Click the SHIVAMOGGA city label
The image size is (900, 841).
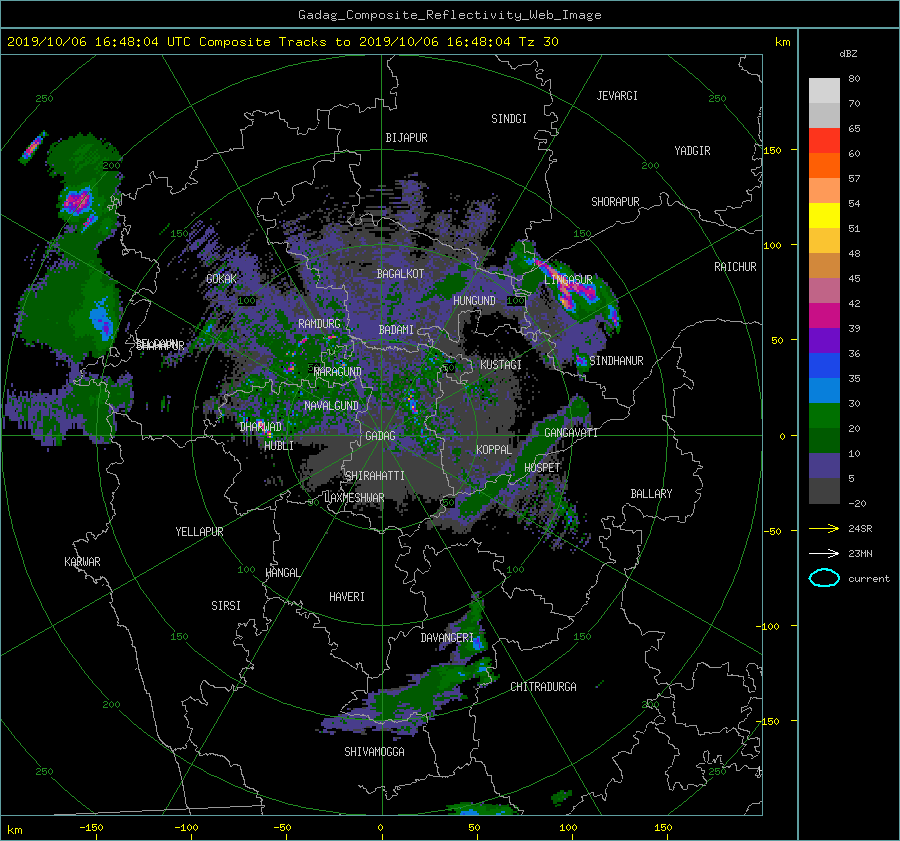(x=374, y=752)
